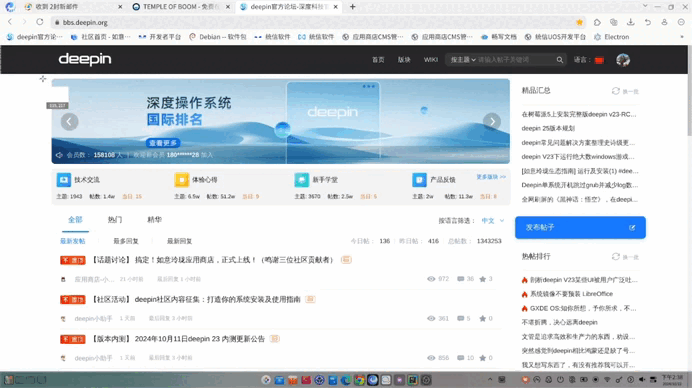Click the yellow bookmark star in address bar

(x=579, y=22)
